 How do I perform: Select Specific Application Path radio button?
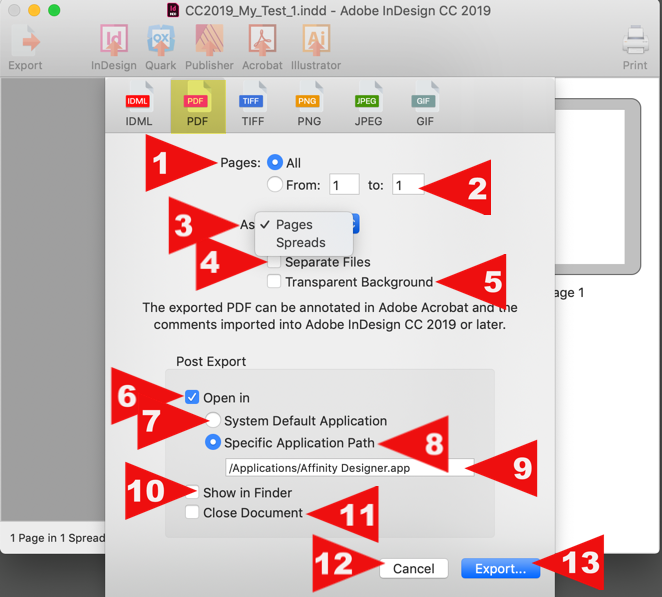[x=213, y=442]
